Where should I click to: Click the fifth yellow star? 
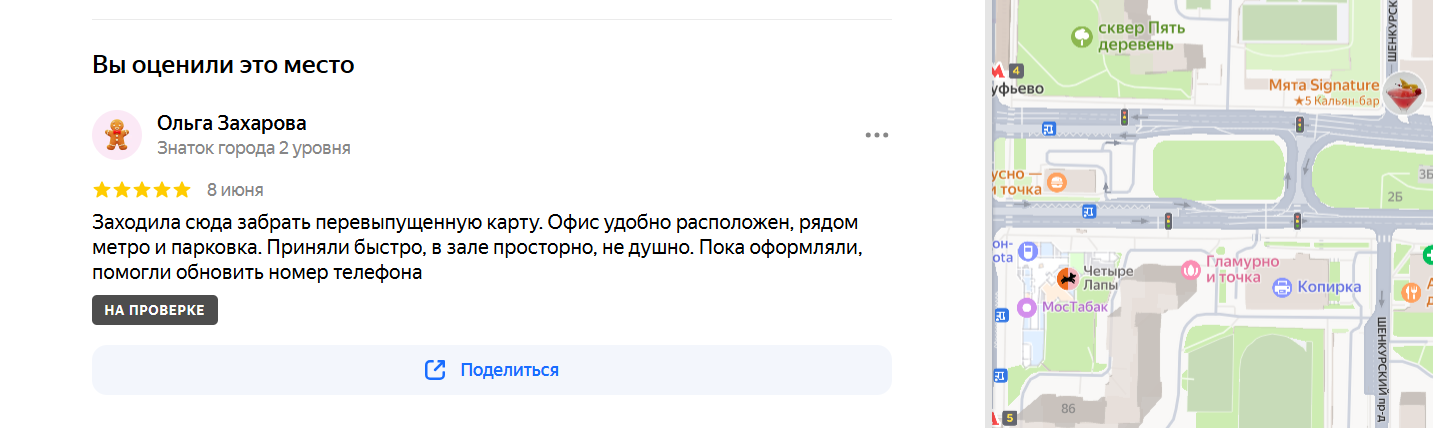tap(181, 190)
